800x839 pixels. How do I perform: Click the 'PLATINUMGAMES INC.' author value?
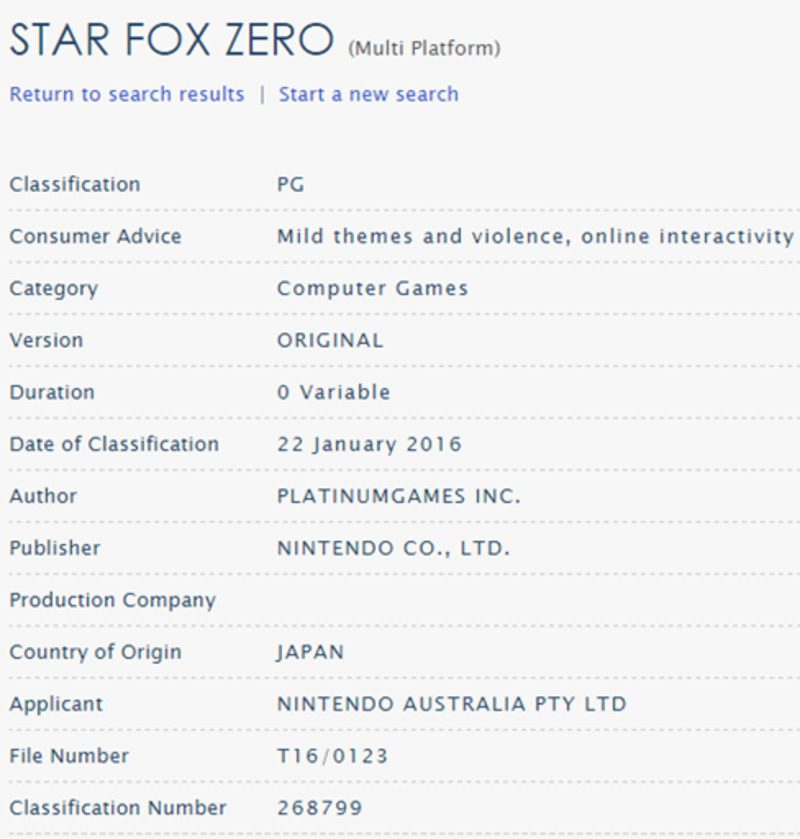pyautogui.click(x=398, y=496)
